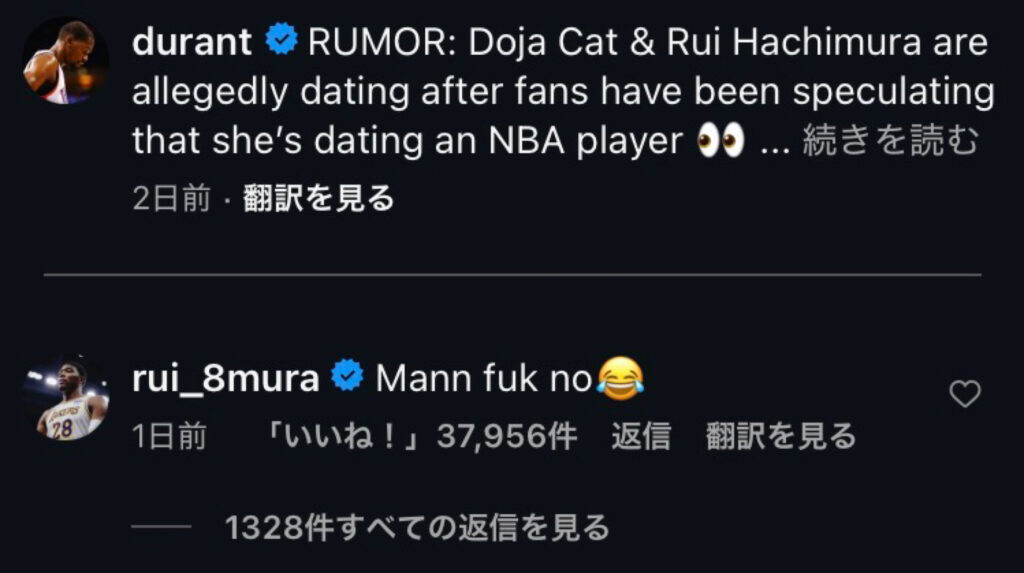Click the laughing-crying emoji in the comment
This screenshot has height=573, width=1024.
coord(620,379)
